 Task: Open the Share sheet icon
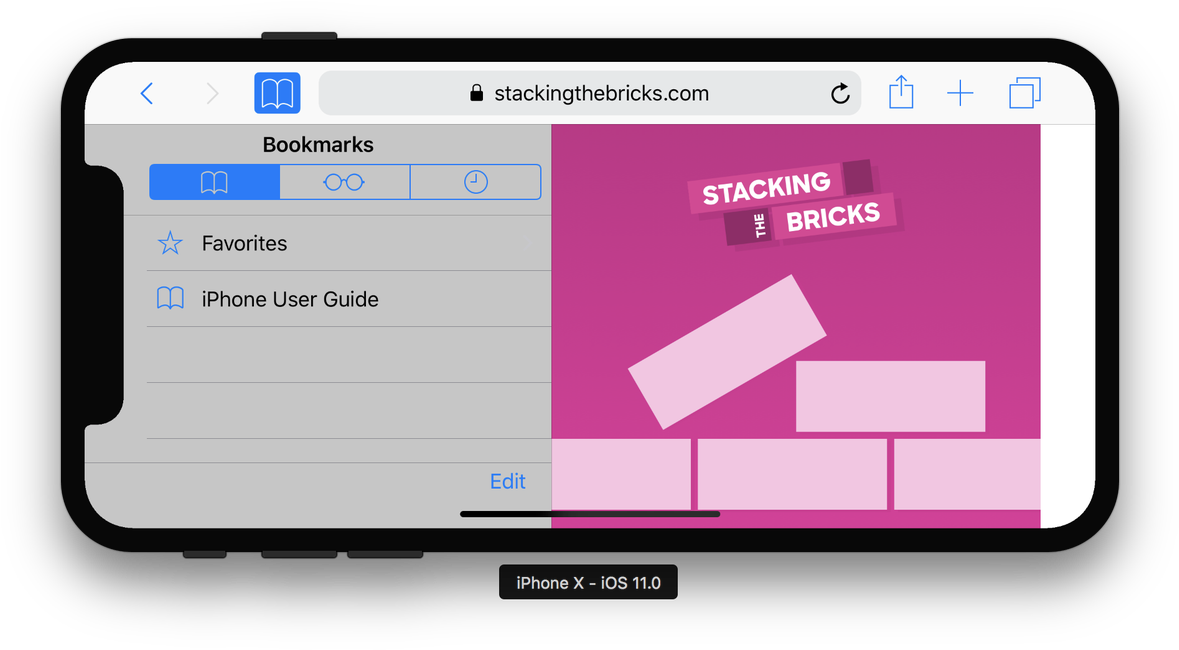pos(901,93)
